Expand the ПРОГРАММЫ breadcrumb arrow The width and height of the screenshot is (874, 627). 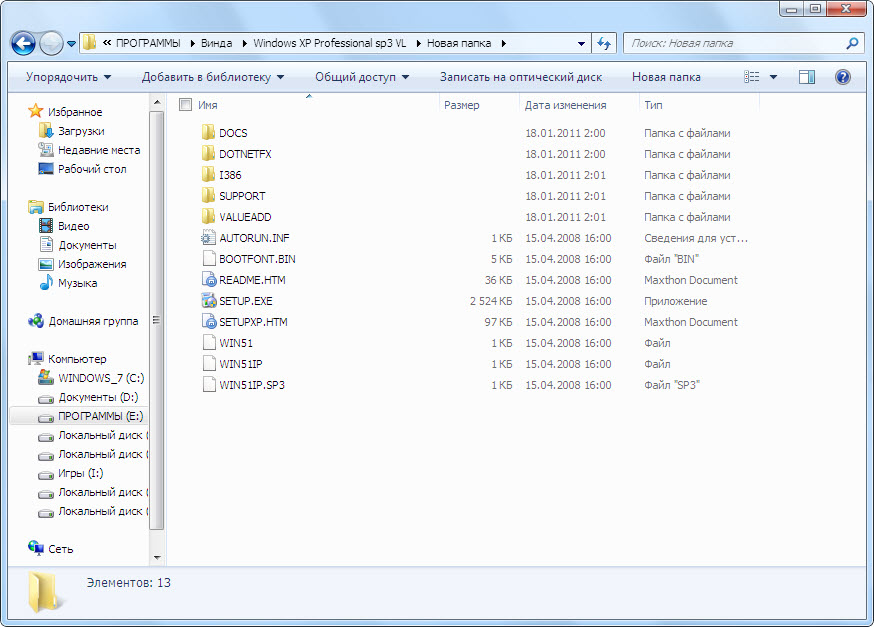192,43
